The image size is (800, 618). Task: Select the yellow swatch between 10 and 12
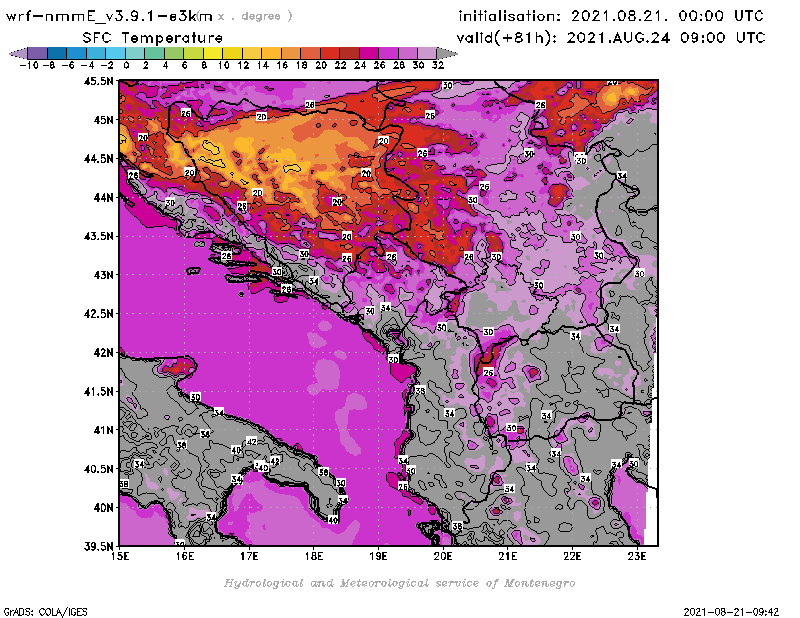(232, 53)
